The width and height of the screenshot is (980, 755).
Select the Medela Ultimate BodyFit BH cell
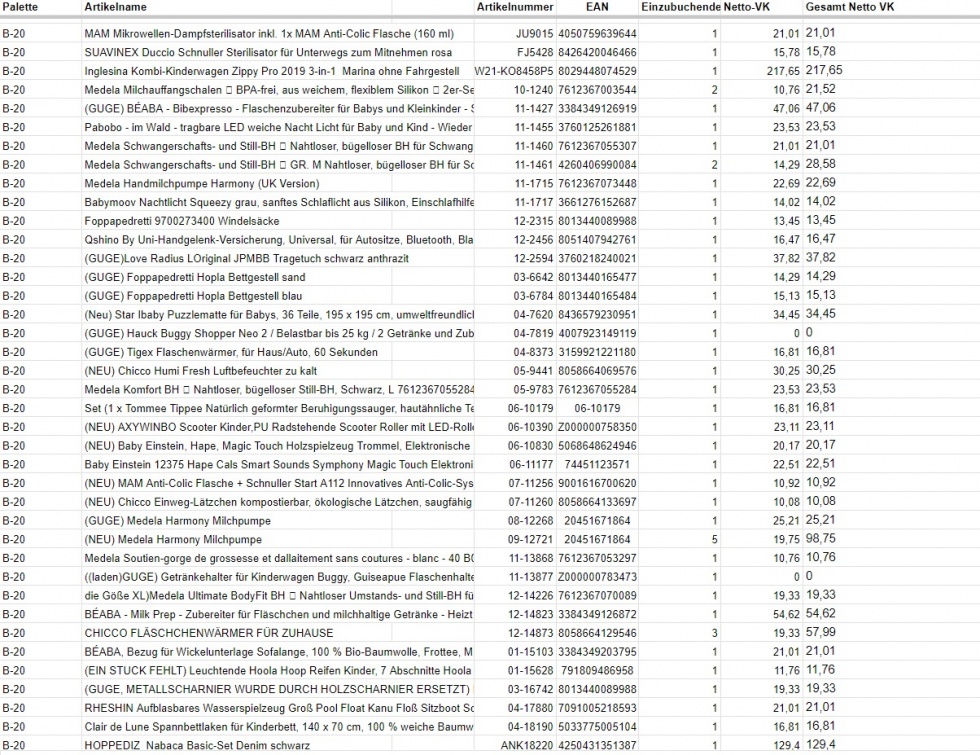(x=279, y=596)
